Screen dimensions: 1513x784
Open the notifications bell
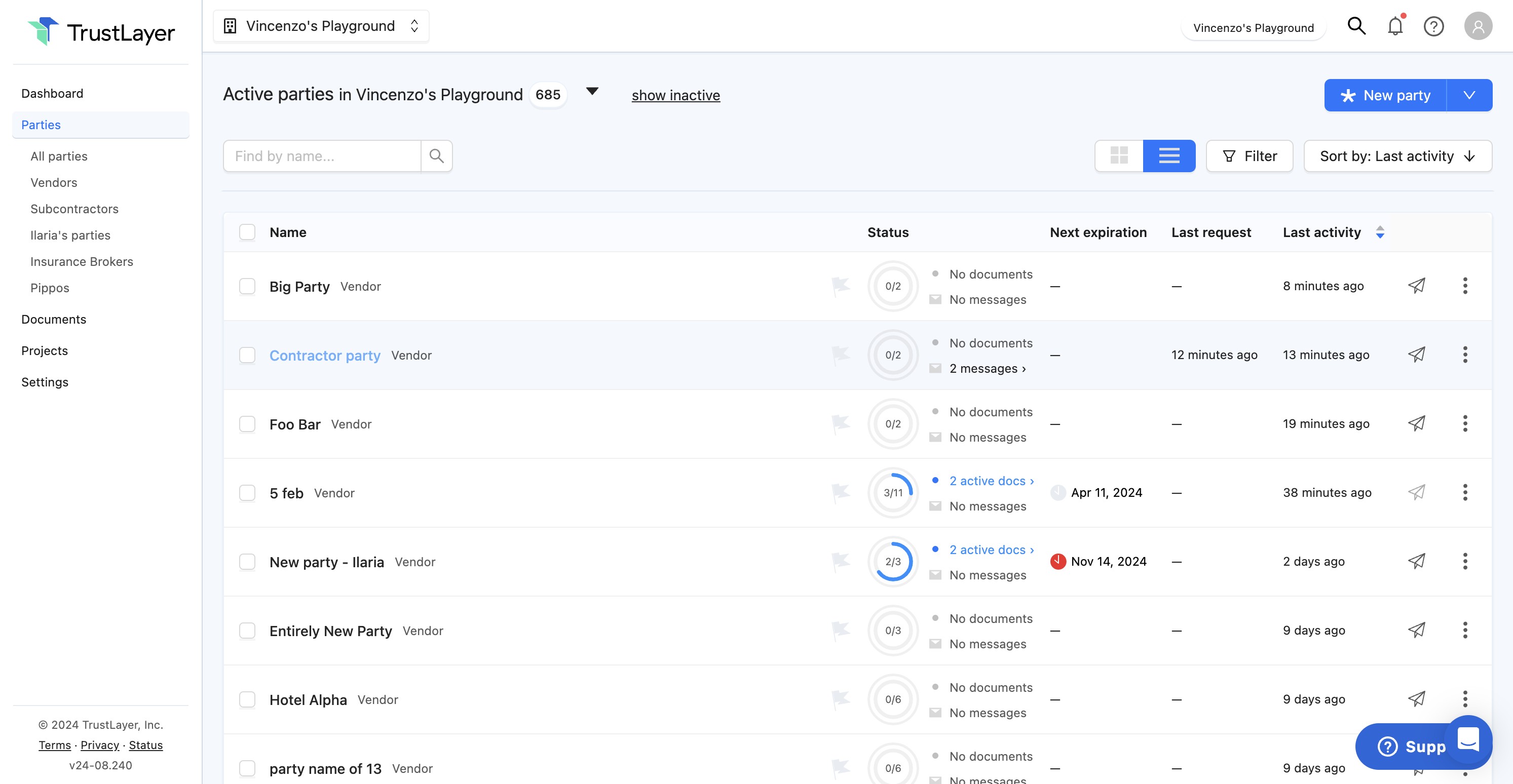[x=1395, y=26]
